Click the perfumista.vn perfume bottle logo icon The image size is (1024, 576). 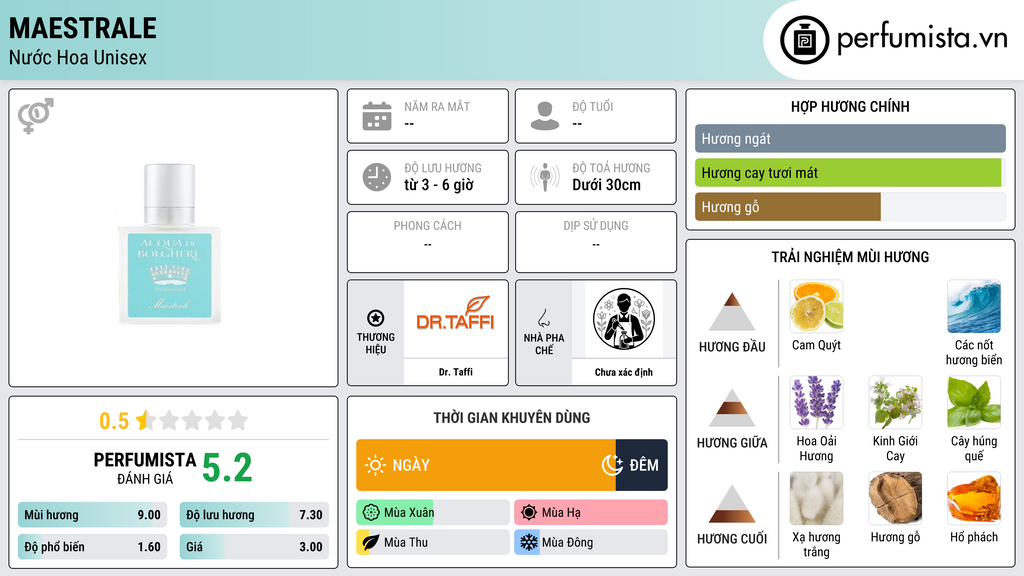pyautogui.click(x=804, y=40)
